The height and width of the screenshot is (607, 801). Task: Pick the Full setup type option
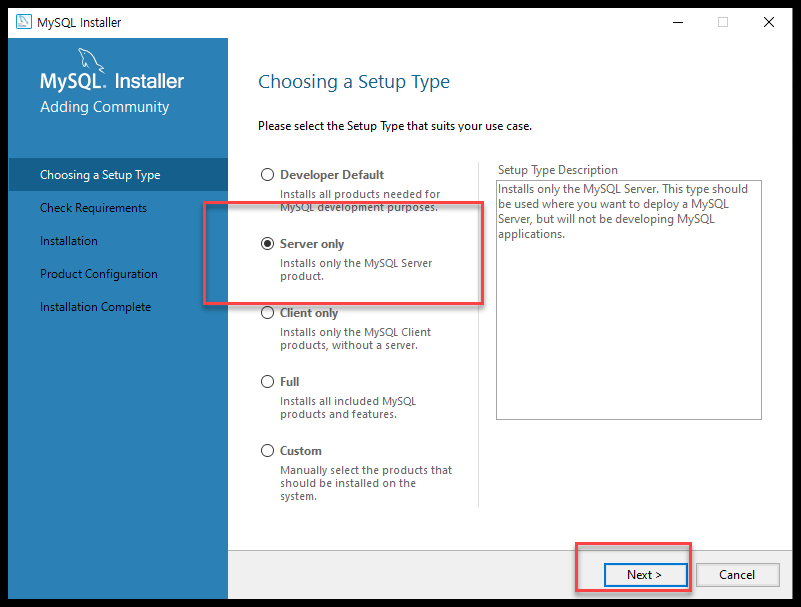[x=267, y=382]
